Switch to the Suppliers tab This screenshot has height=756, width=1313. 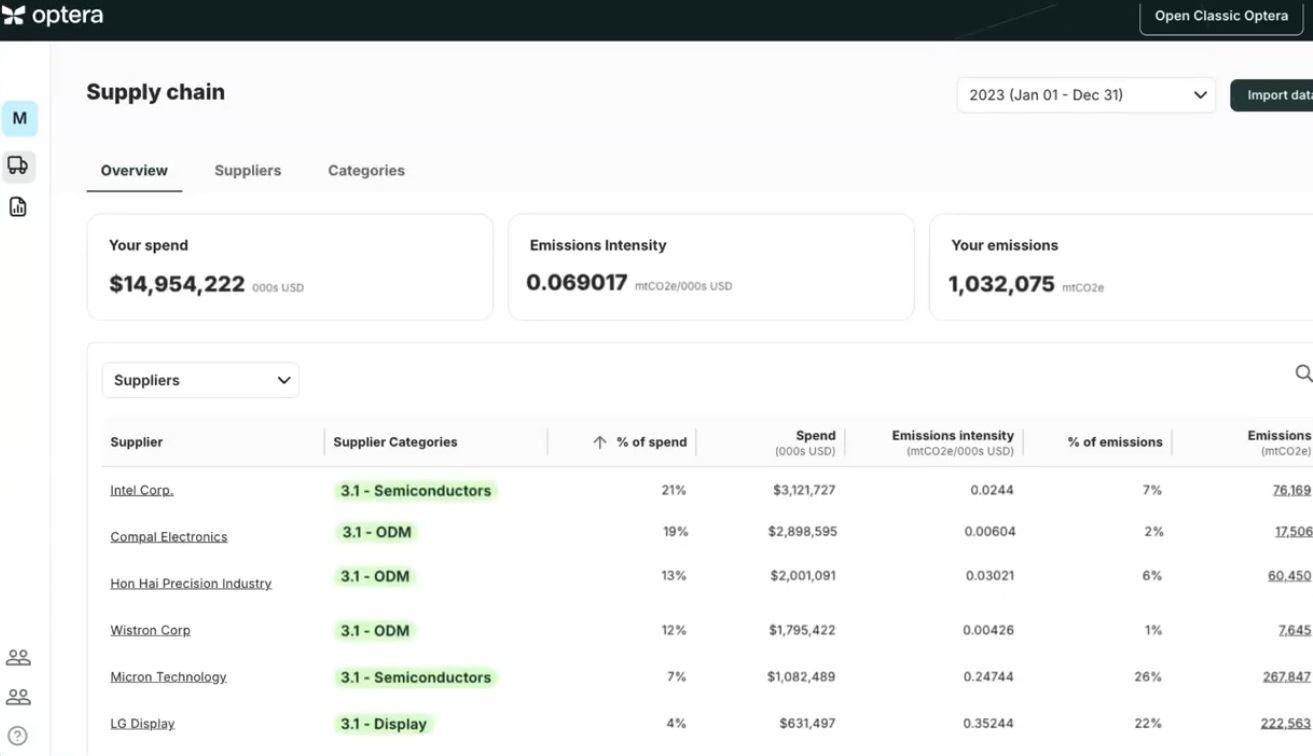click(247, 170)
